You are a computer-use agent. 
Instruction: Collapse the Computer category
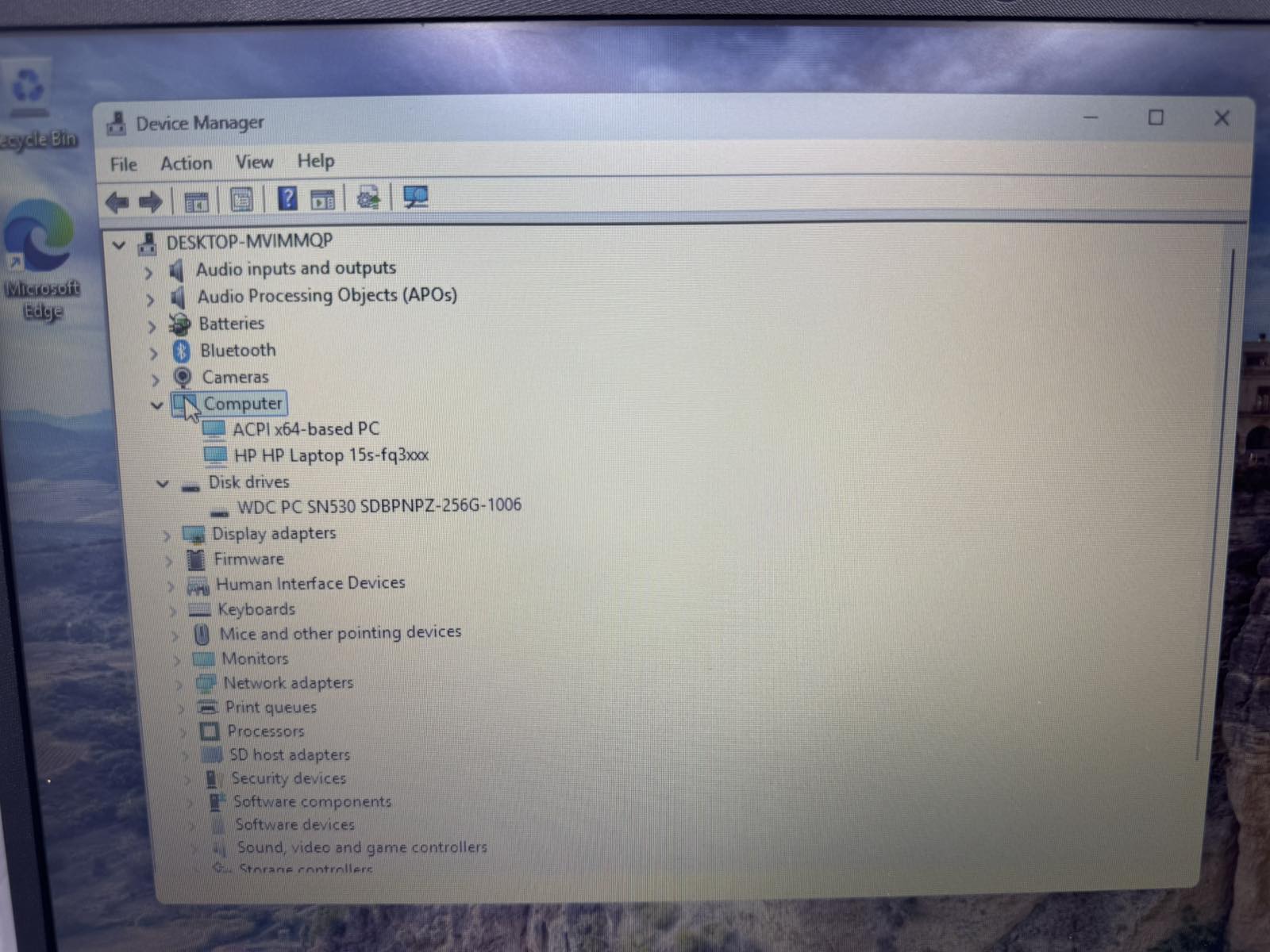coord(157,405)
